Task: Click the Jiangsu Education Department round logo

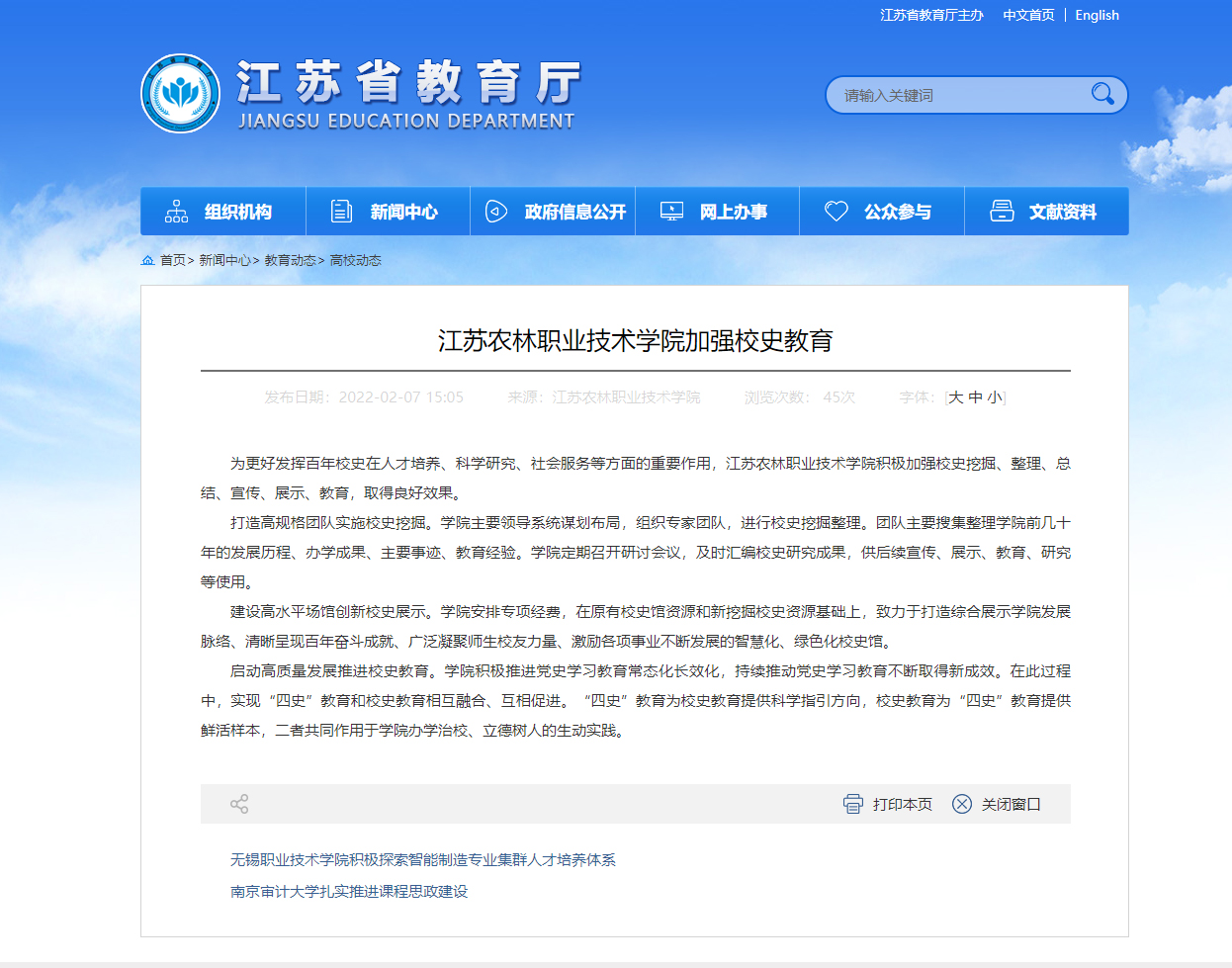Action: [180, 94]
